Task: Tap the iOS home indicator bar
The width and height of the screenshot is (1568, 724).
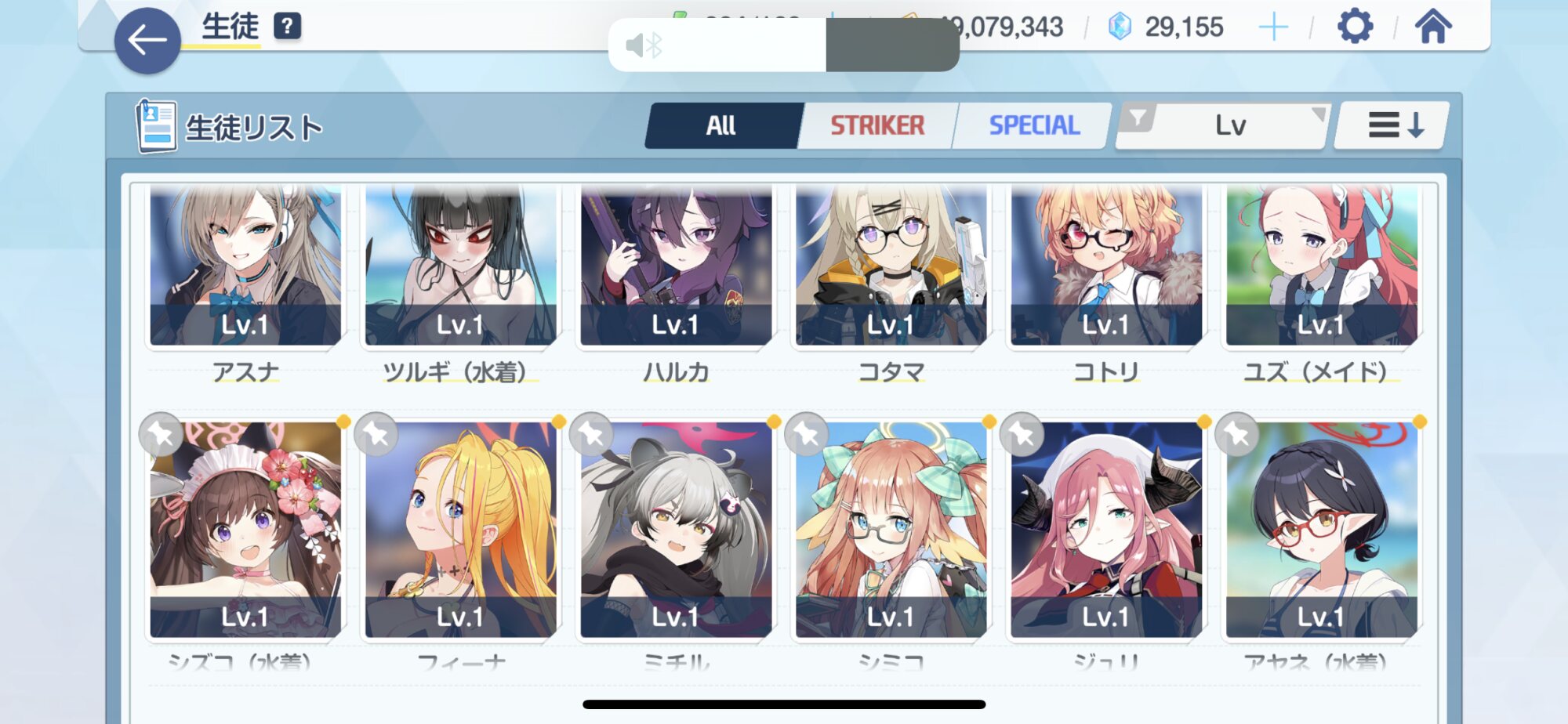Action: point(784,704)
